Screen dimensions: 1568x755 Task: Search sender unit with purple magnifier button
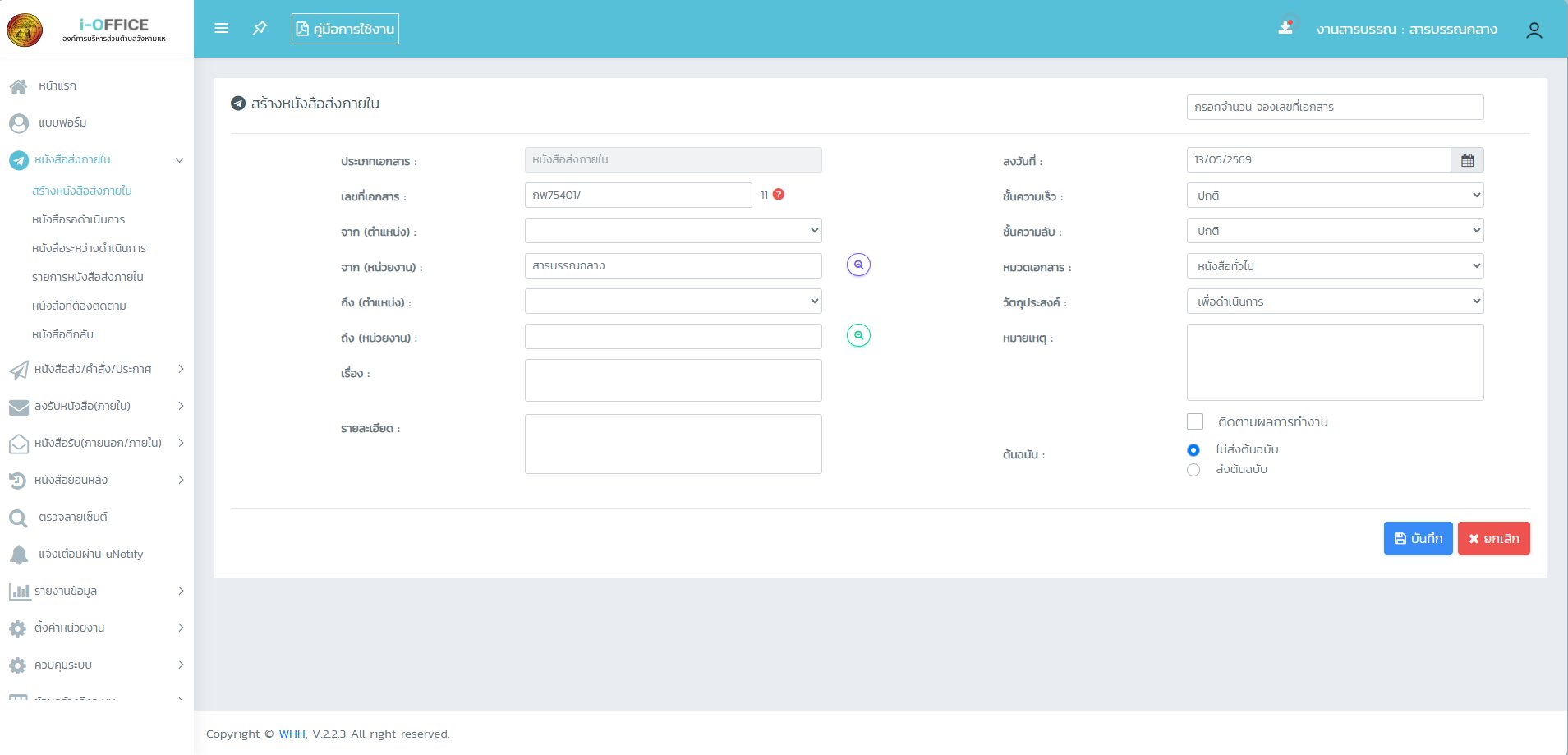pyautogui.click(x=858, y=265)
